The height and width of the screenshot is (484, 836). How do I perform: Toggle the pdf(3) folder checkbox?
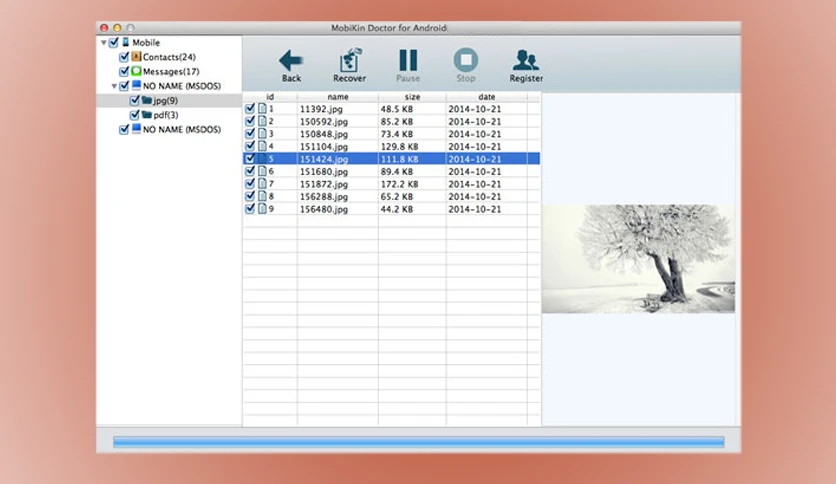click(x=135, y=115)
